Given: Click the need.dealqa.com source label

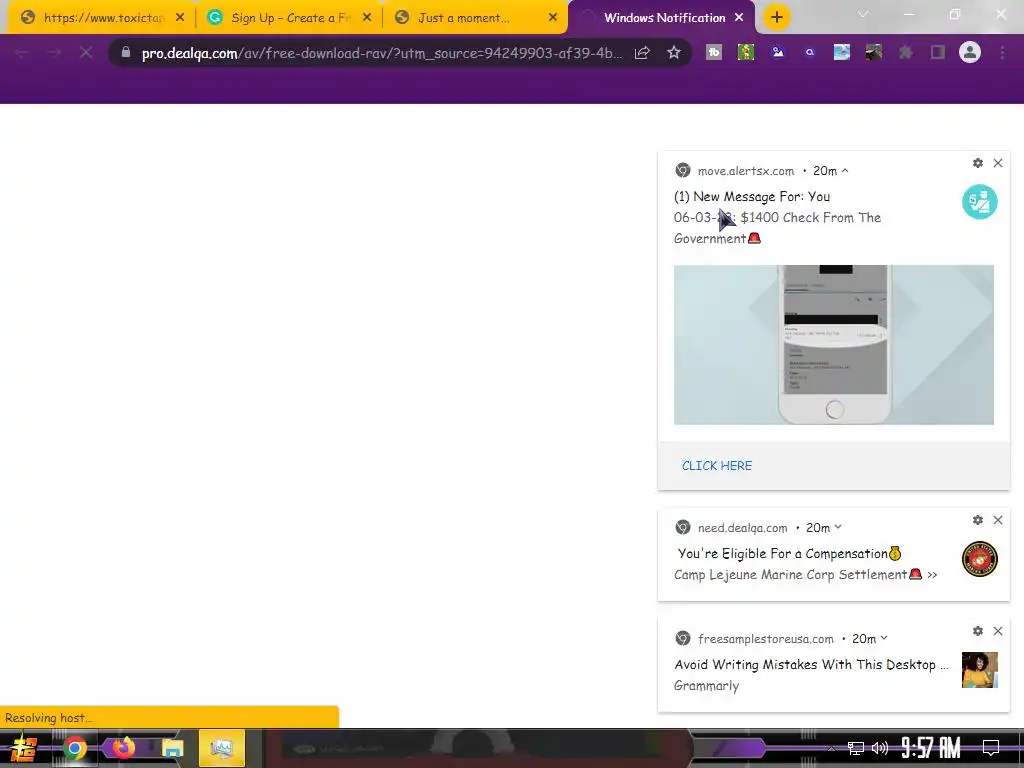Looking at the screenshot, I should [x=743, y=528].
